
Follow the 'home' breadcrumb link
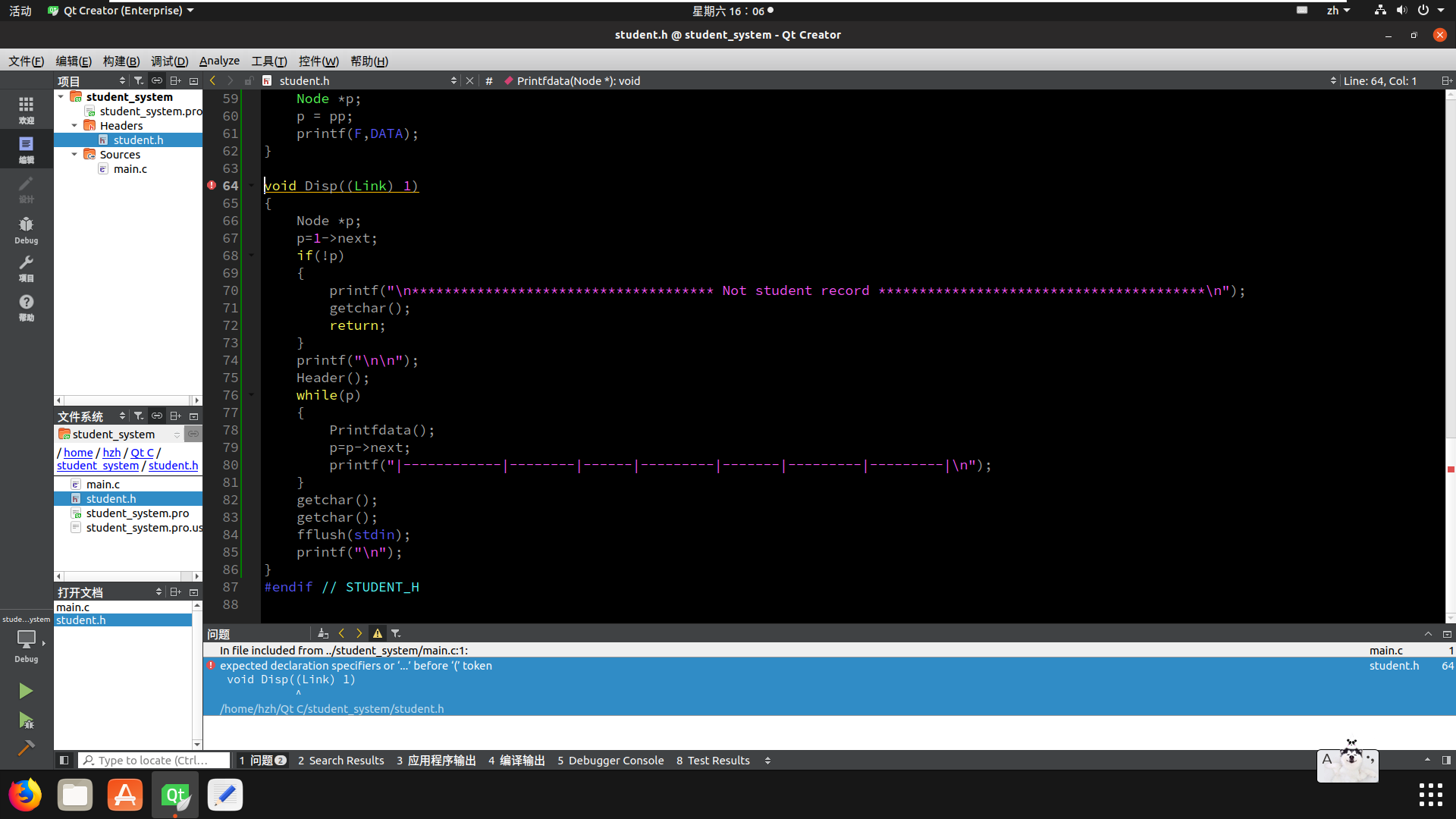pos(78,452)
